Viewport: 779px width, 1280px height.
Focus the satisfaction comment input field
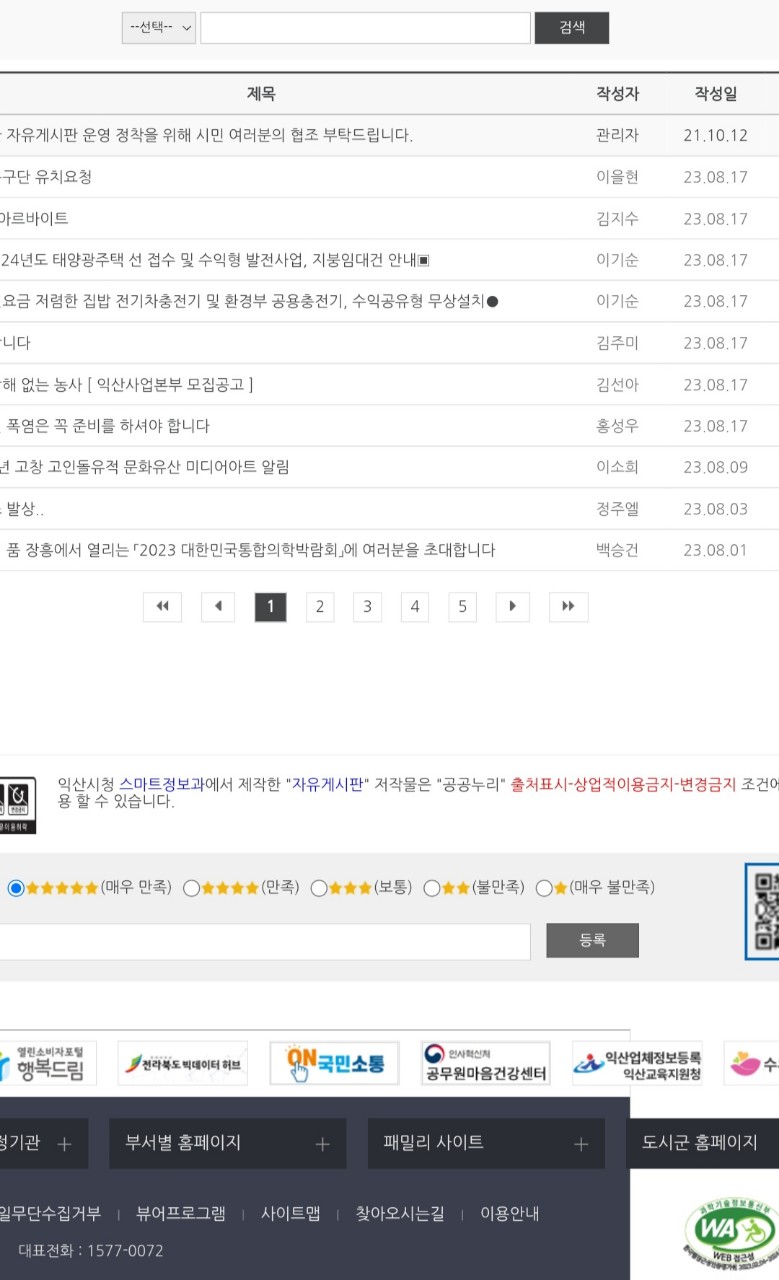(x=265, y=942)
